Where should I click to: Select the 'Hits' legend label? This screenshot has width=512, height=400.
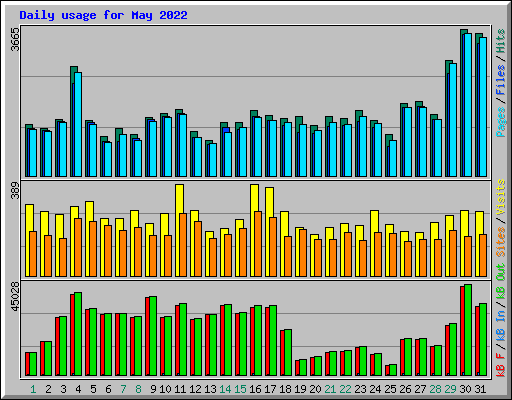pyautogui.click(x=501, y=41)
